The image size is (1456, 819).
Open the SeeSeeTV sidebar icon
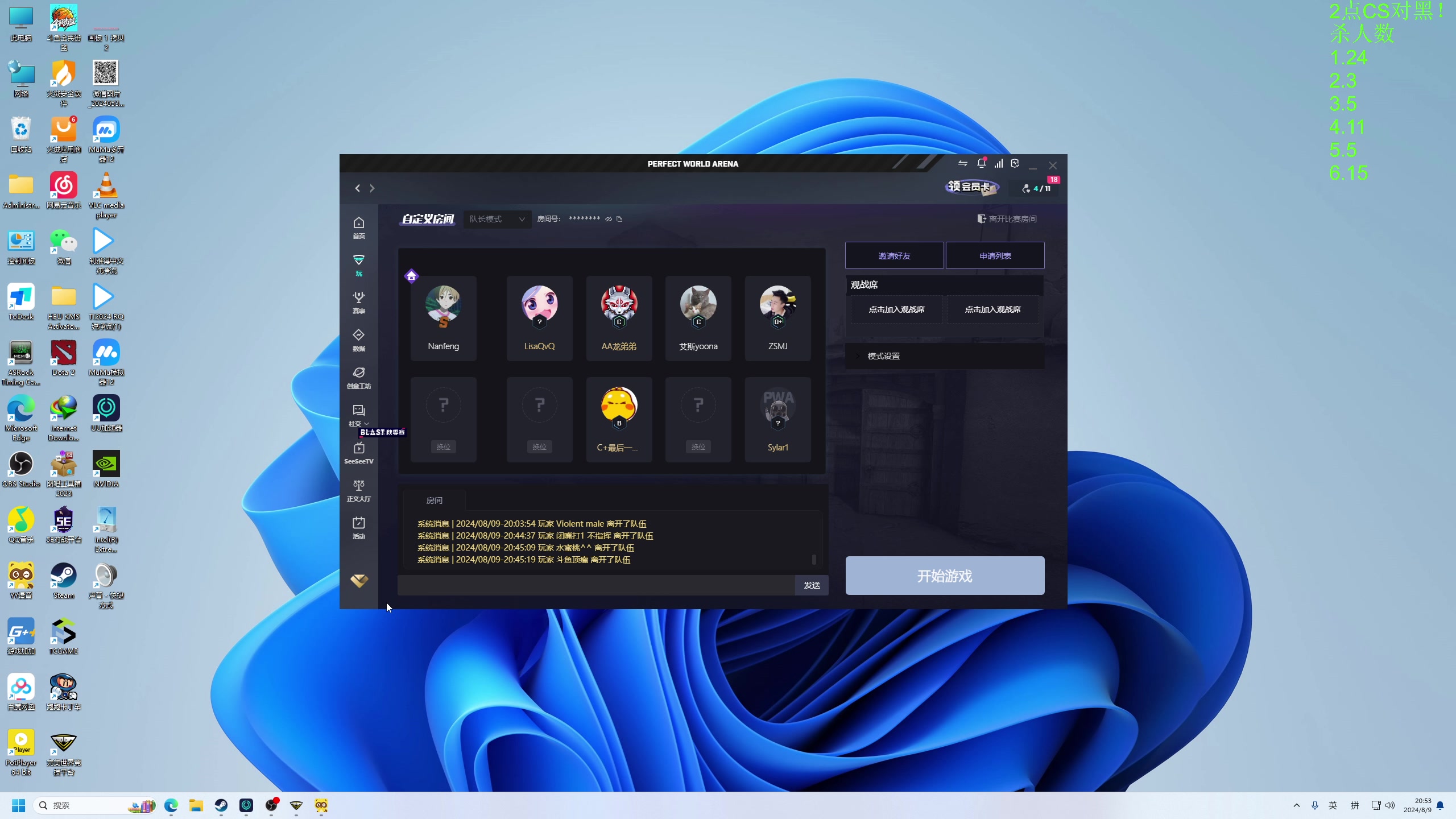coord(358,453)
